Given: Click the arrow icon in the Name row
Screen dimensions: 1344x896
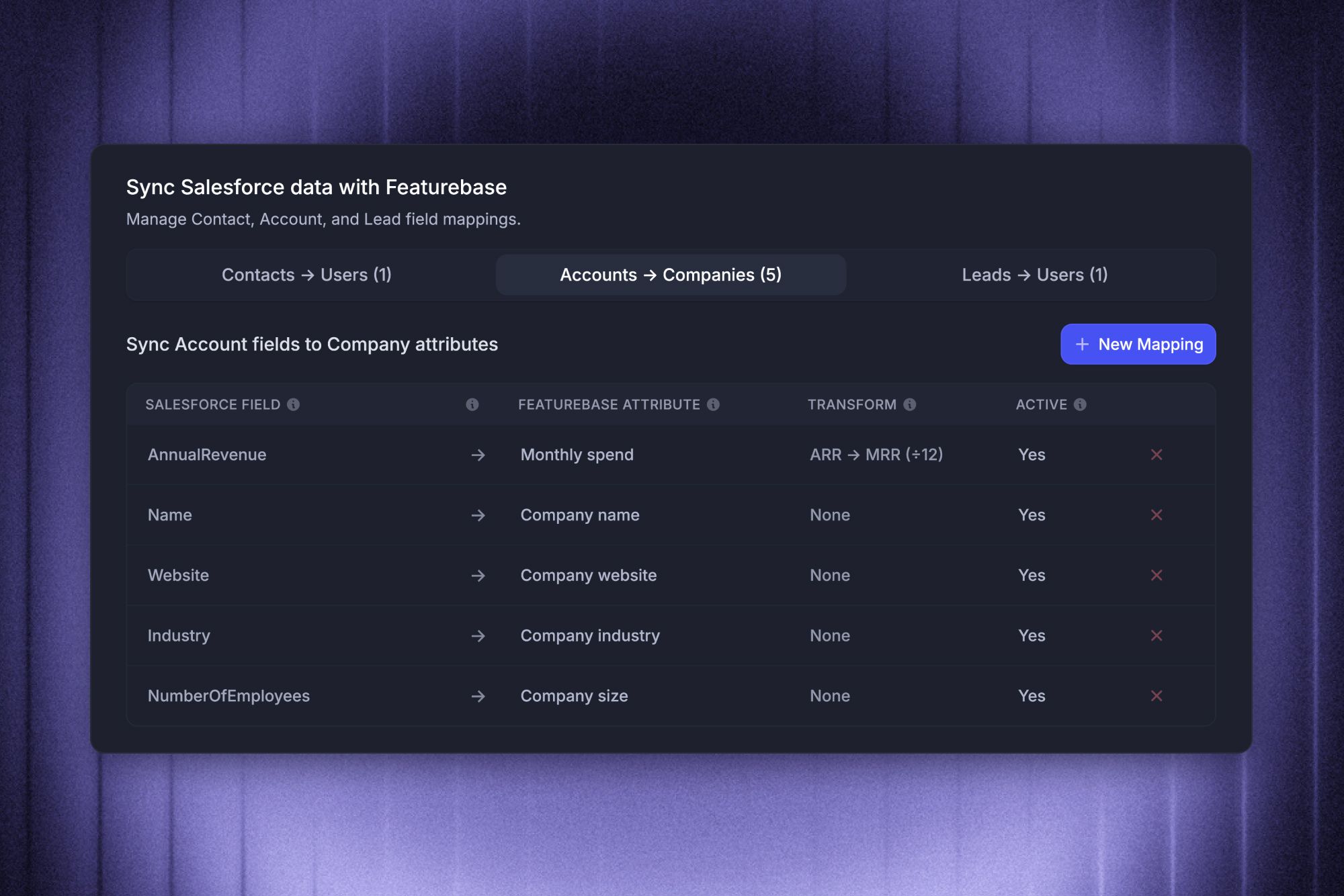Looking at the screenshot, I should click(478, 515).
